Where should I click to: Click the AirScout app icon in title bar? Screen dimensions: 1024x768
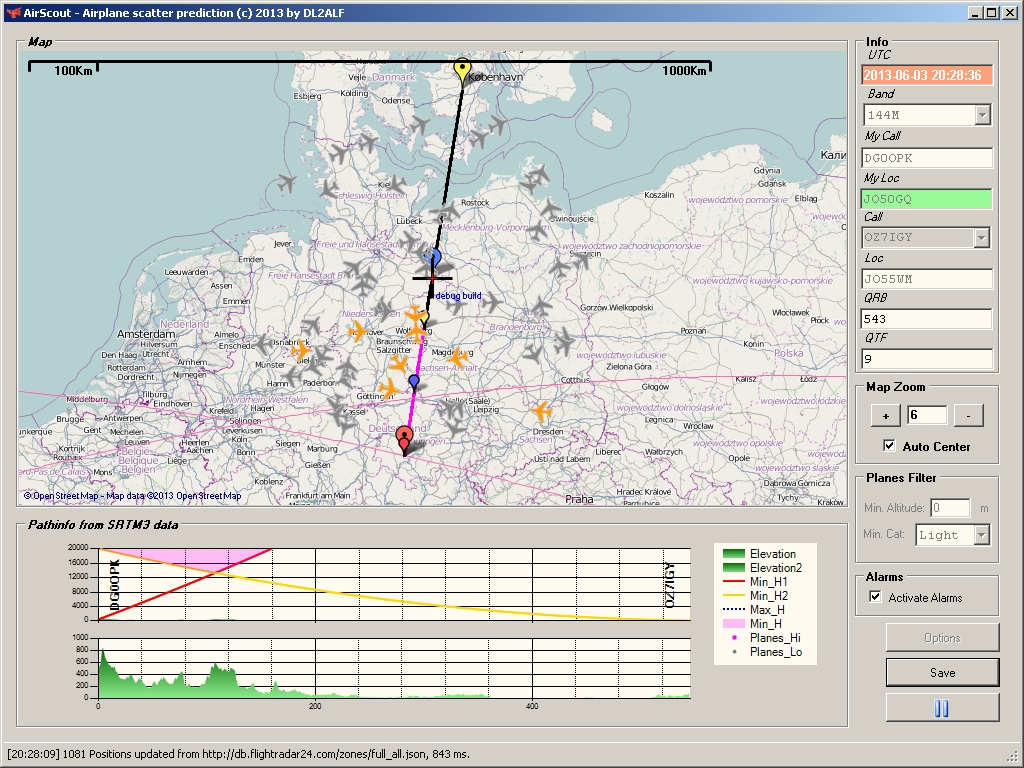coord(12,12)
